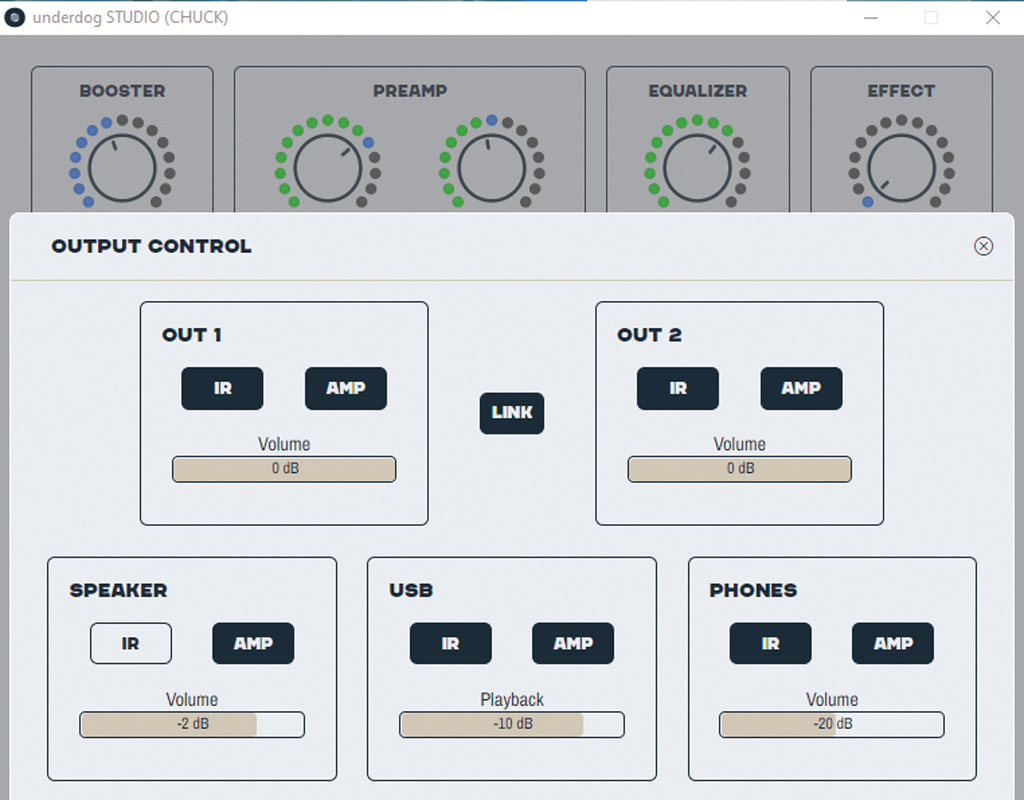Click the EFFECT section label
Viewport: 1024px width, 800px height.
901,91
